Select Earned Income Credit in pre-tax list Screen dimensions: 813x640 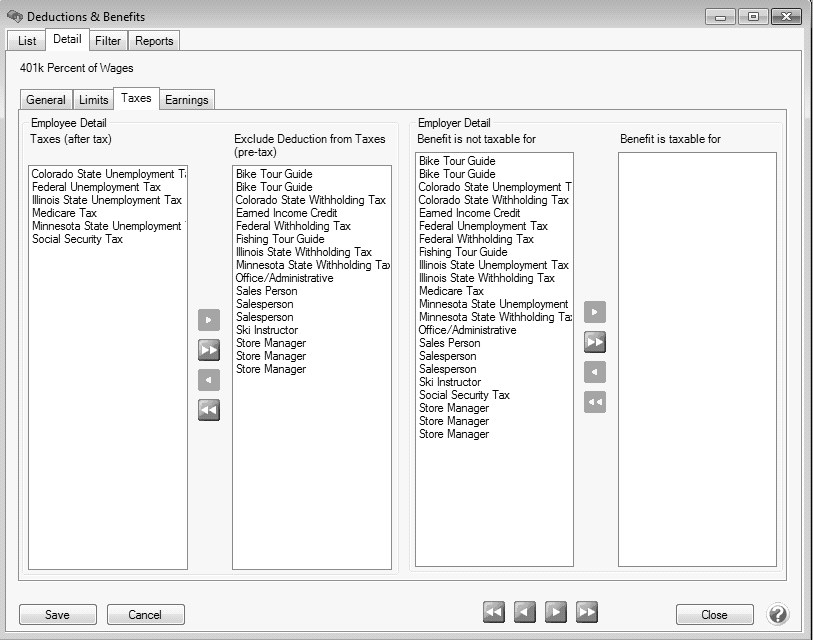286,213
